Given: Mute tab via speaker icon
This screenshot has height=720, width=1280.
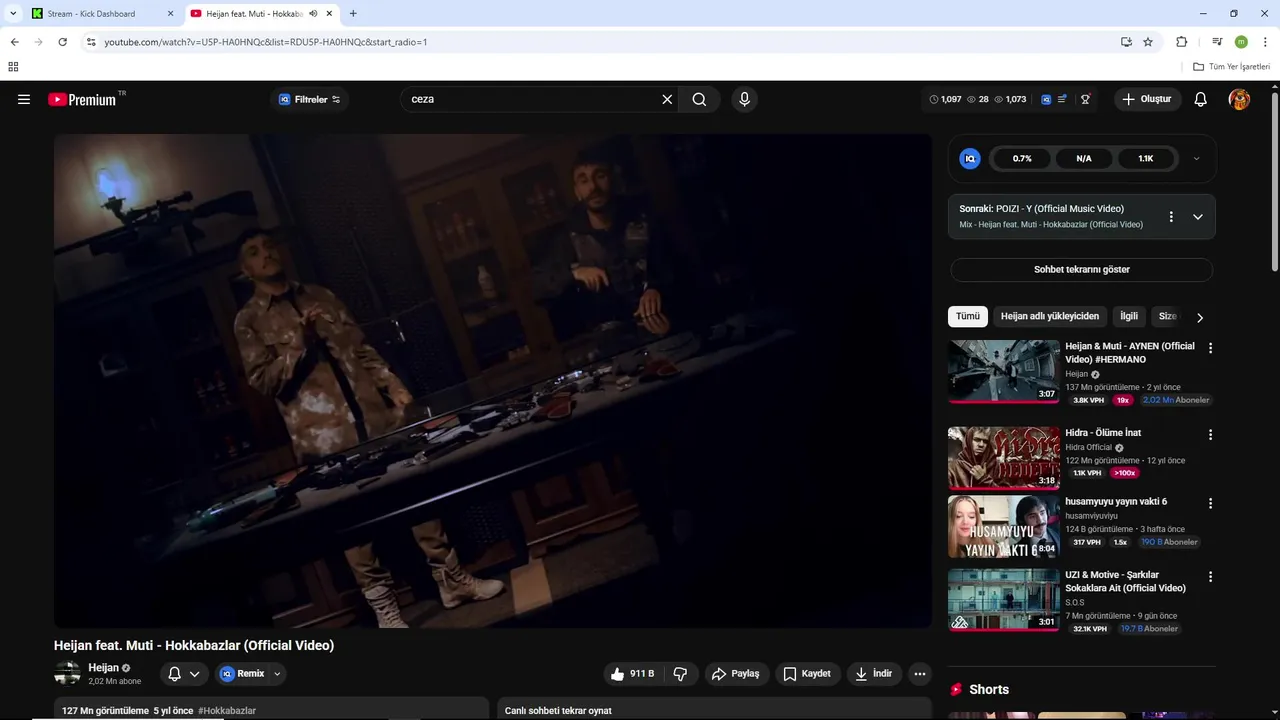Looking at the screenshot, I should tap(313, 14).
